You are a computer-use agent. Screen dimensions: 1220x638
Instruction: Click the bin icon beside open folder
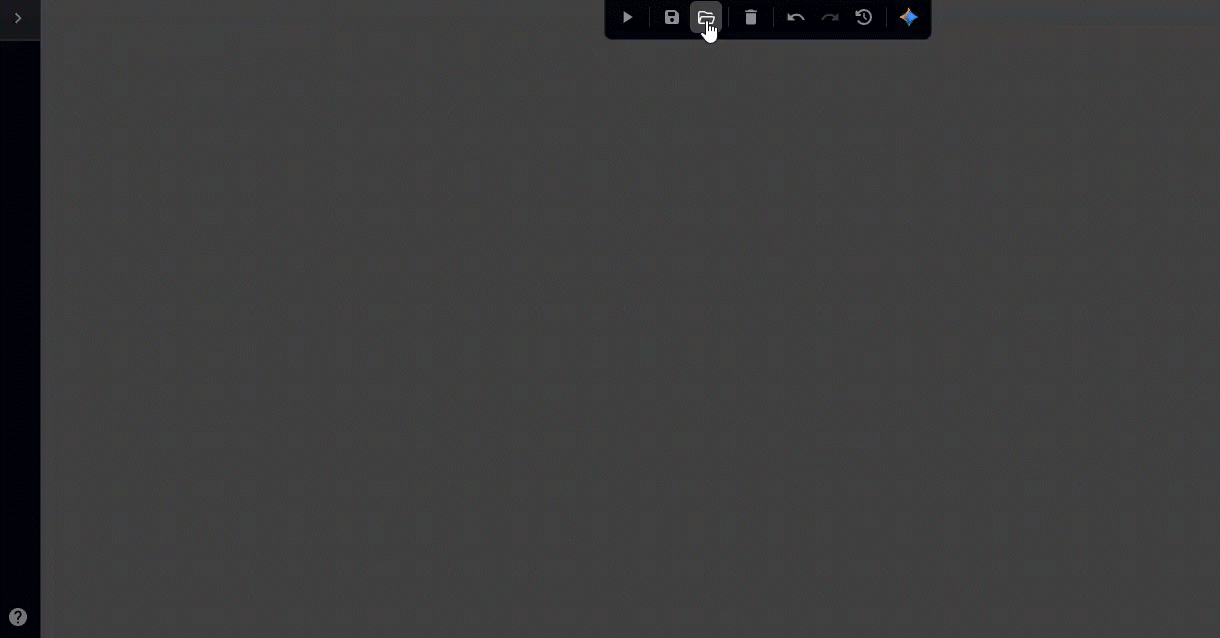(x=751, y=17)
